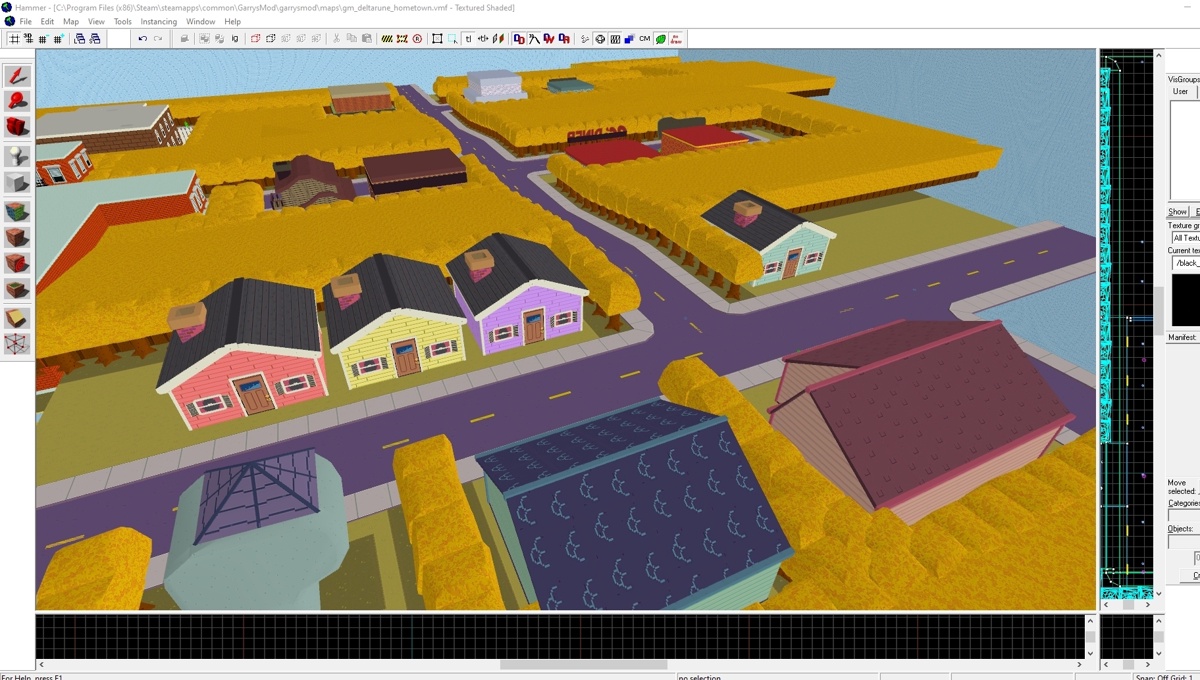Open the Texture group dropdown

[1185, 238]
